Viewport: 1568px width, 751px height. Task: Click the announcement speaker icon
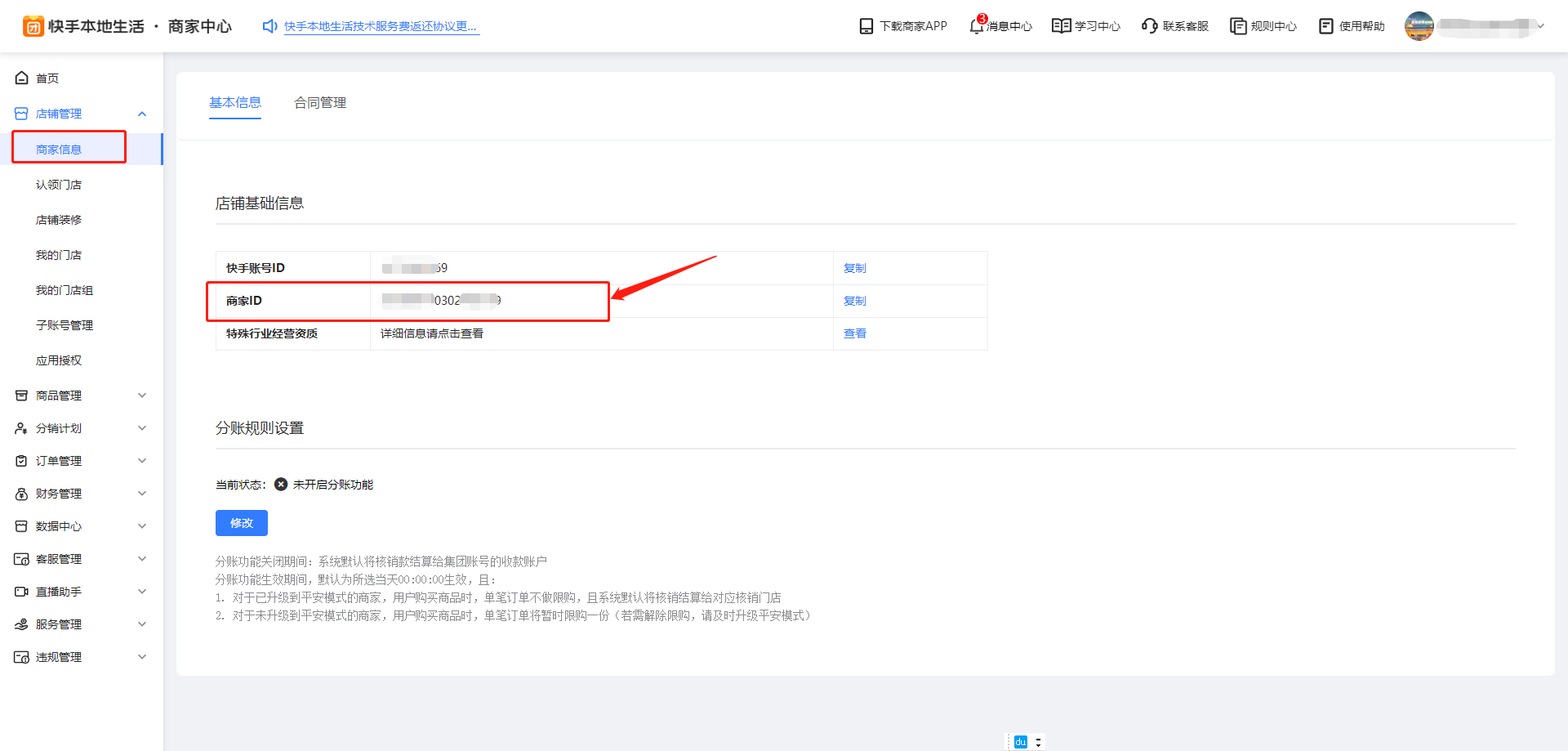269,26
